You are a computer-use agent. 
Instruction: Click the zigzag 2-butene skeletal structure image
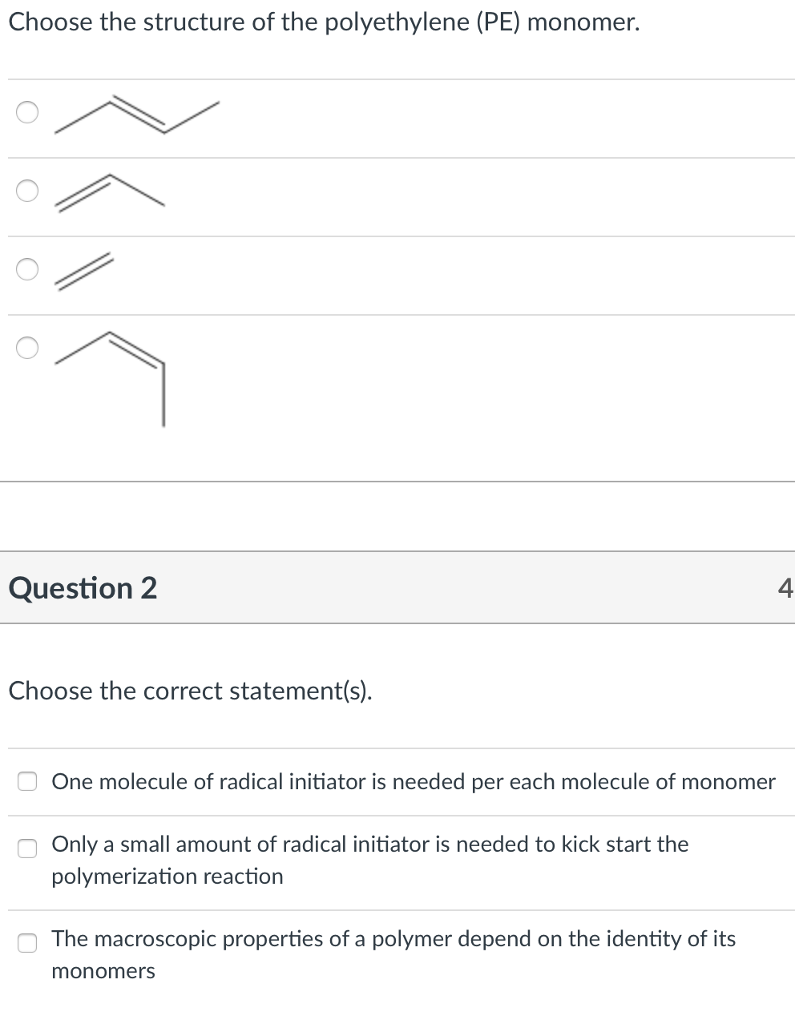[x=137, y=114]
